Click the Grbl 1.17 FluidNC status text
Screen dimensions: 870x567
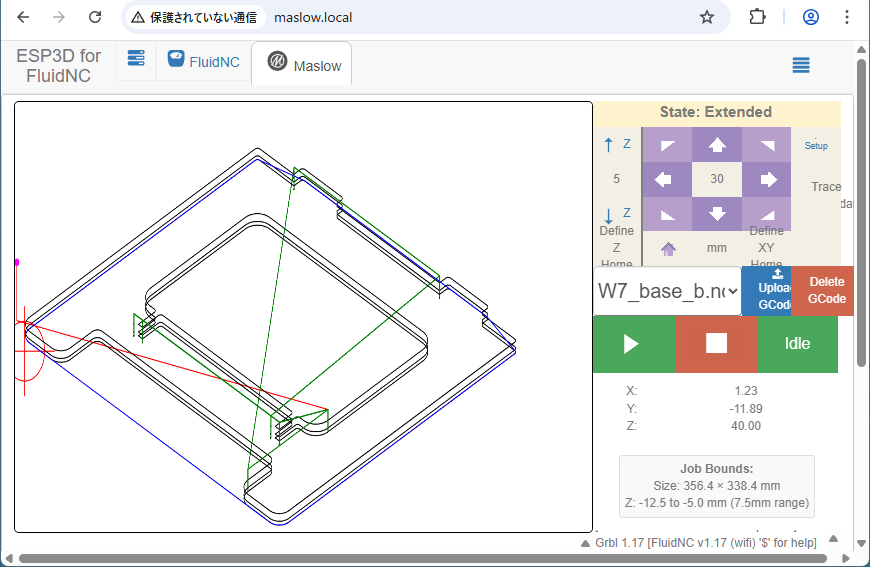[706, 543]
